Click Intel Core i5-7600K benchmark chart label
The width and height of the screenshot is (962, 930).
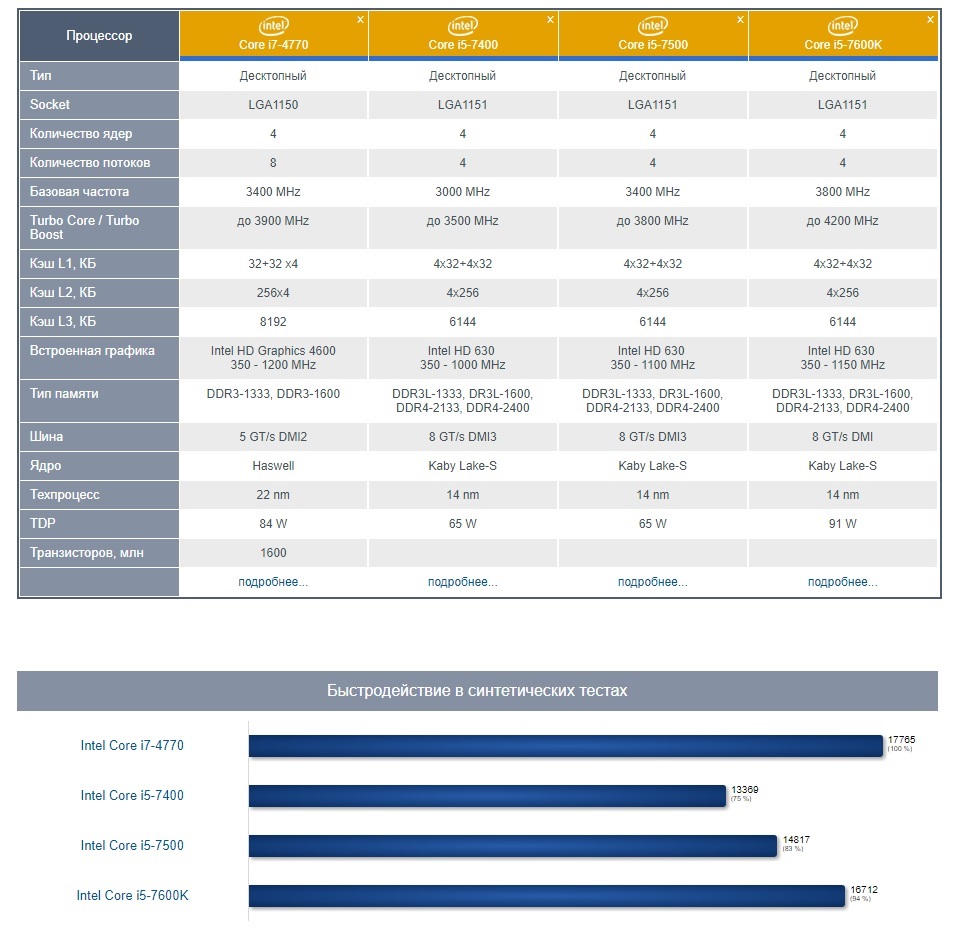click(x=132, y=895)
